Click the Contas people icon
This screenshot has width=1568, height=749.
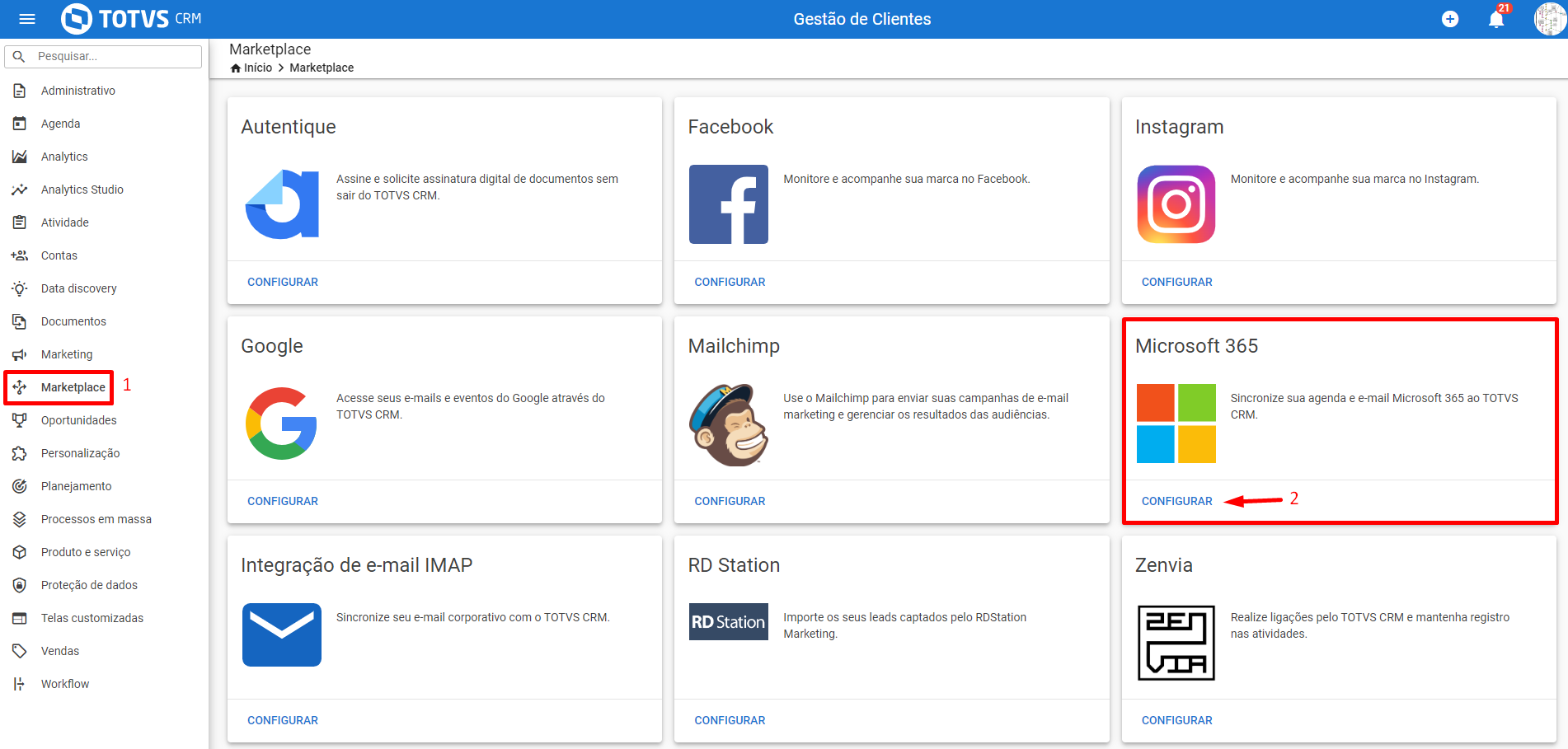click(x=20, y=255)
